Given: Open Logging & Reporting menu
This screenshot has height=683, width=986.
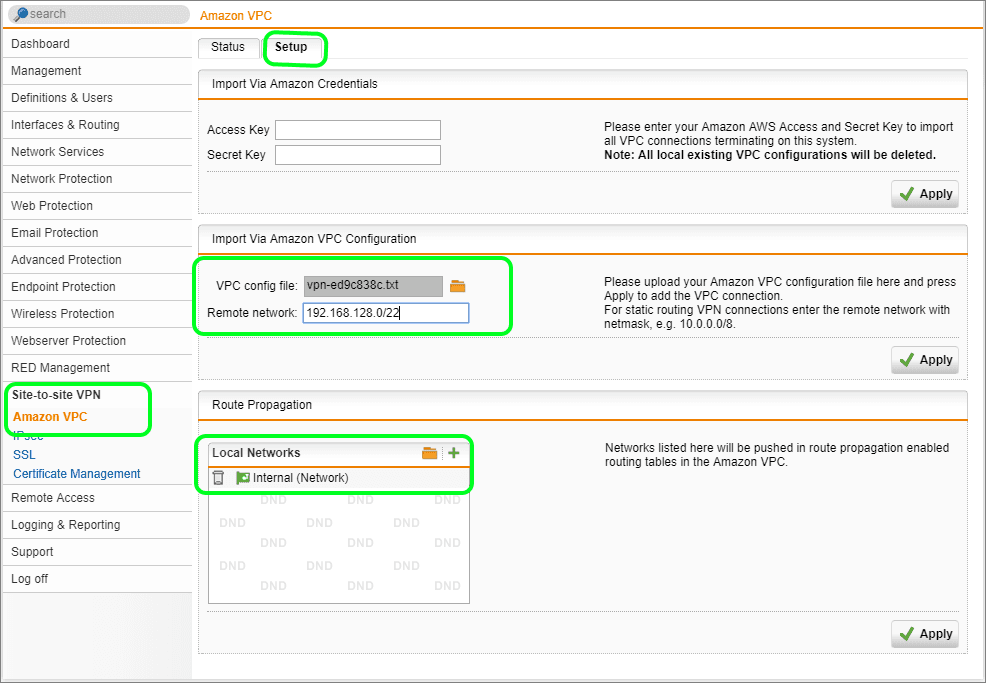Looking at the screenshot, I should (x=97, y=525).
